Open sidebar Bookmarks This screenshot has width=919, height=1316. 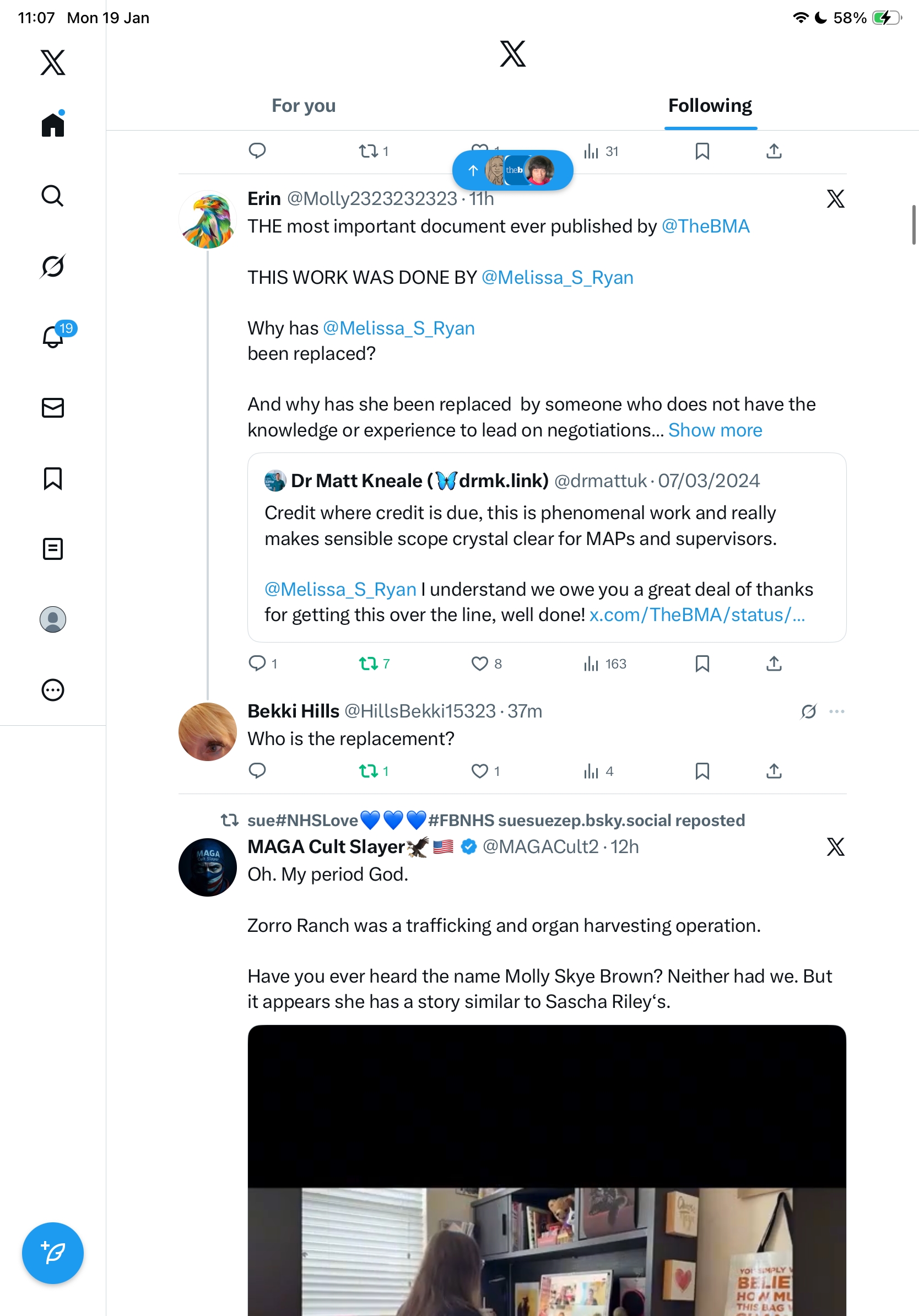pyautogui.click(x=53, y=478)
